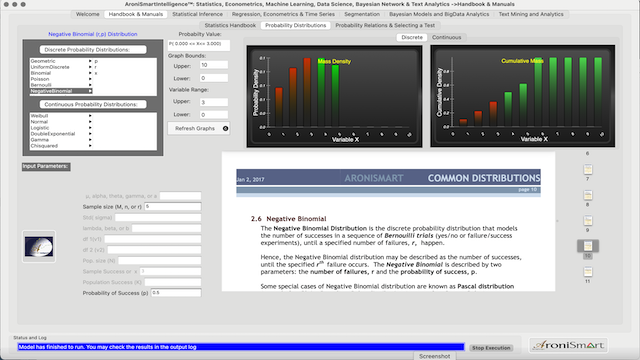Switch to the Welcome tab

(88, 14)
